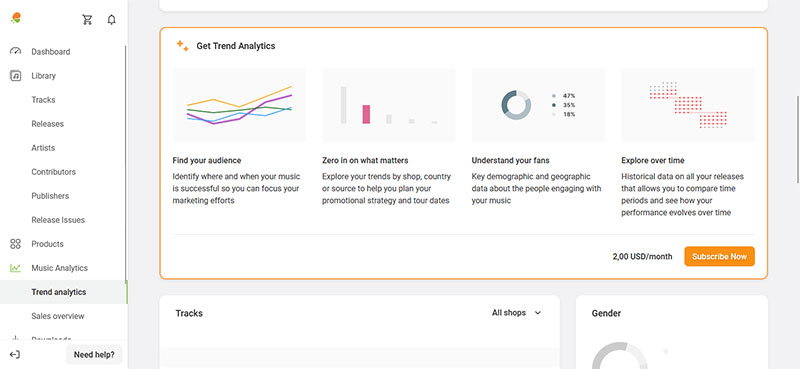Go to Tracks under Library

43,100
